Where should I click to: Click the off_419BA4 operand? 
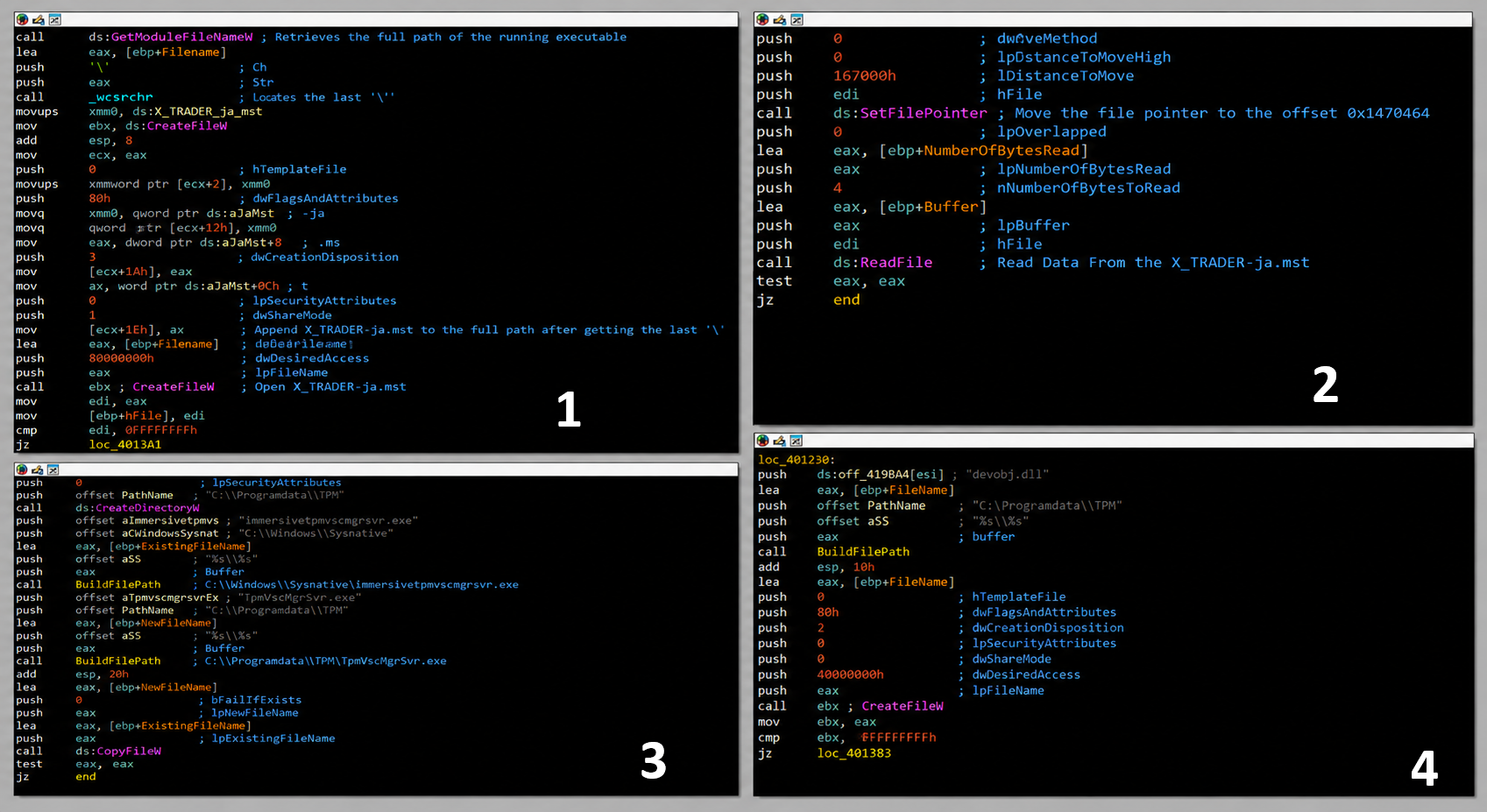pos(875,475)
